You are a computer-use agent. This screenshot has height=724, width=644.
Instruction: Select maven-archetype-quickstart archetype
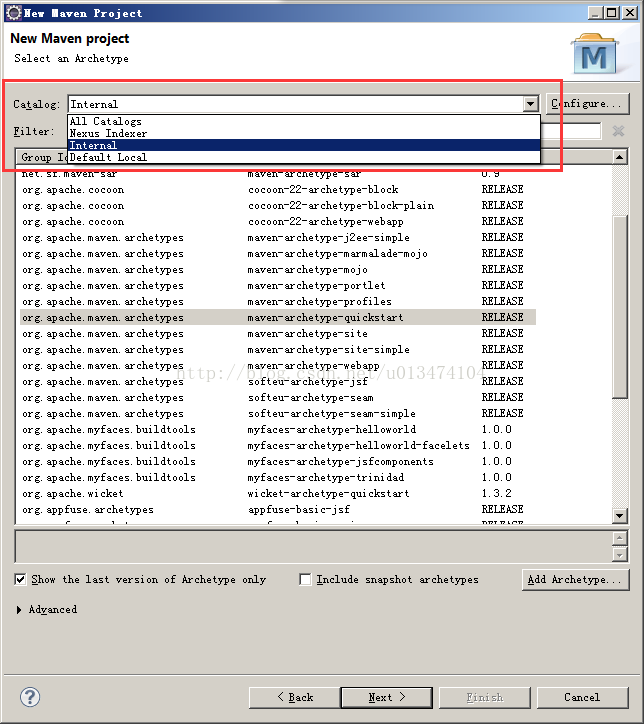(278, 317)
